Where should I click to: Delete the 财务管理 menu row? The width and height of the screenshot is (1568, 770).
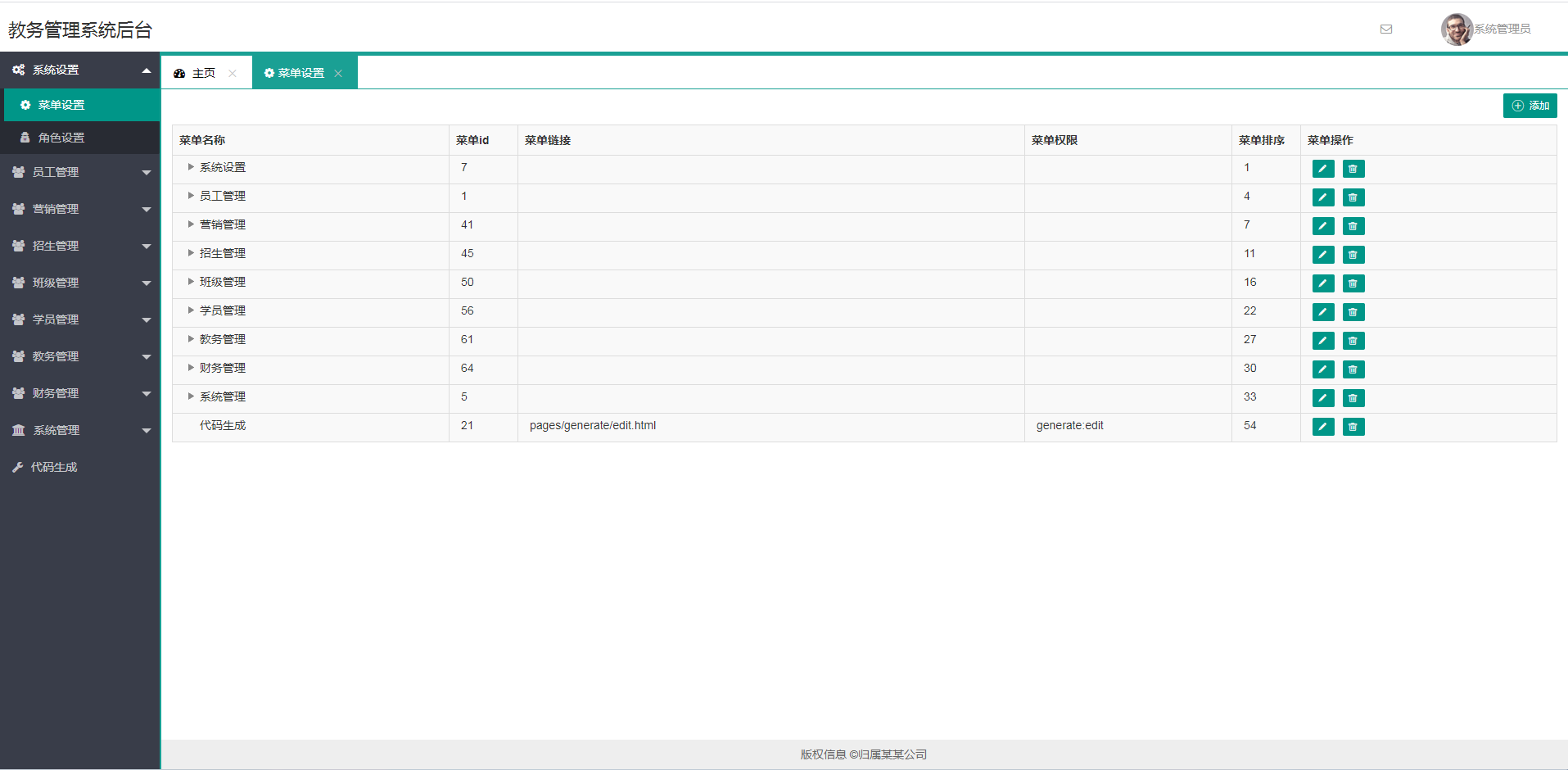pos(1353,369)
